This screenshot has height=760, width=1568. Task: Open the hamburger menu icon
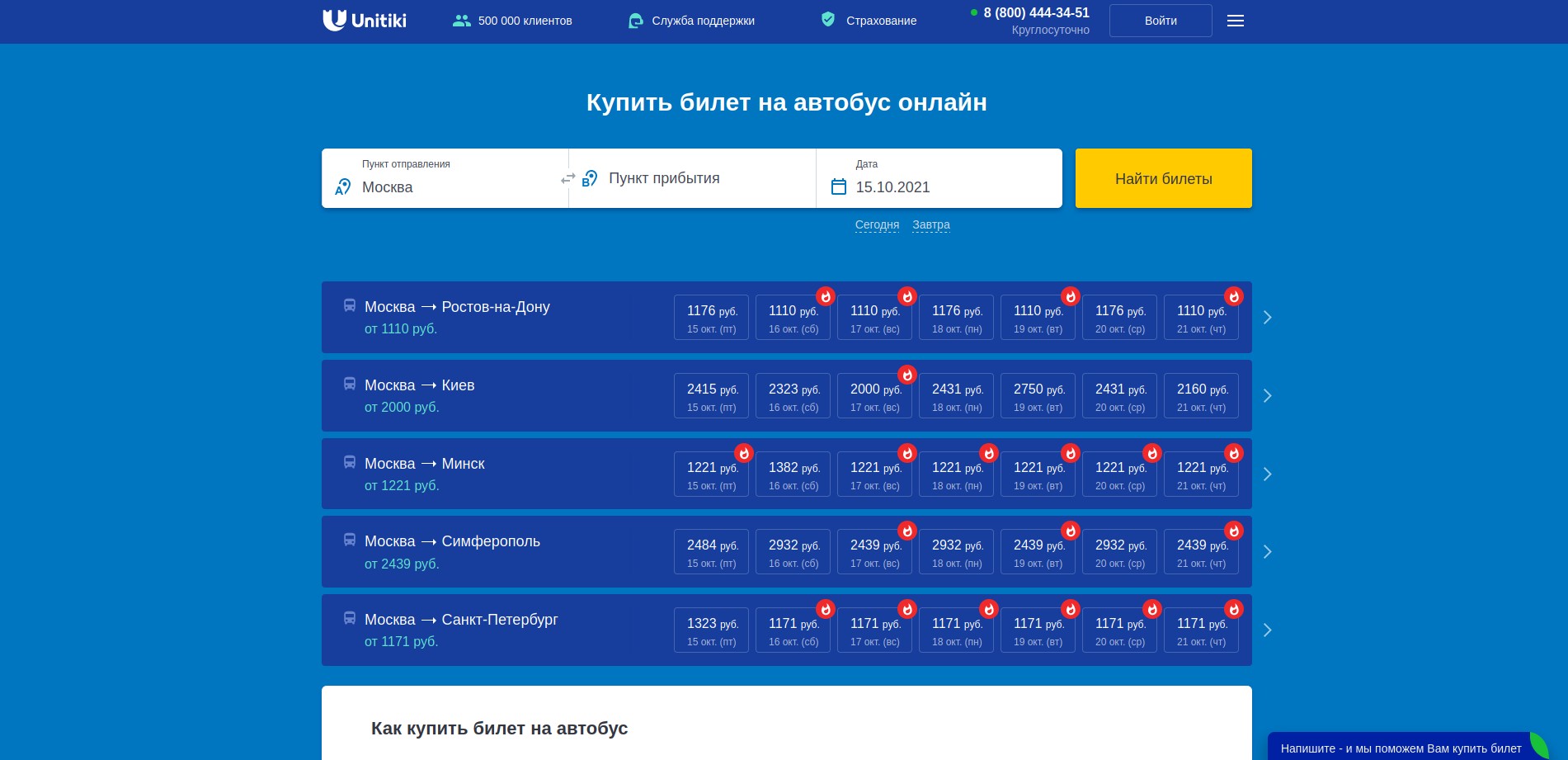1235,21
